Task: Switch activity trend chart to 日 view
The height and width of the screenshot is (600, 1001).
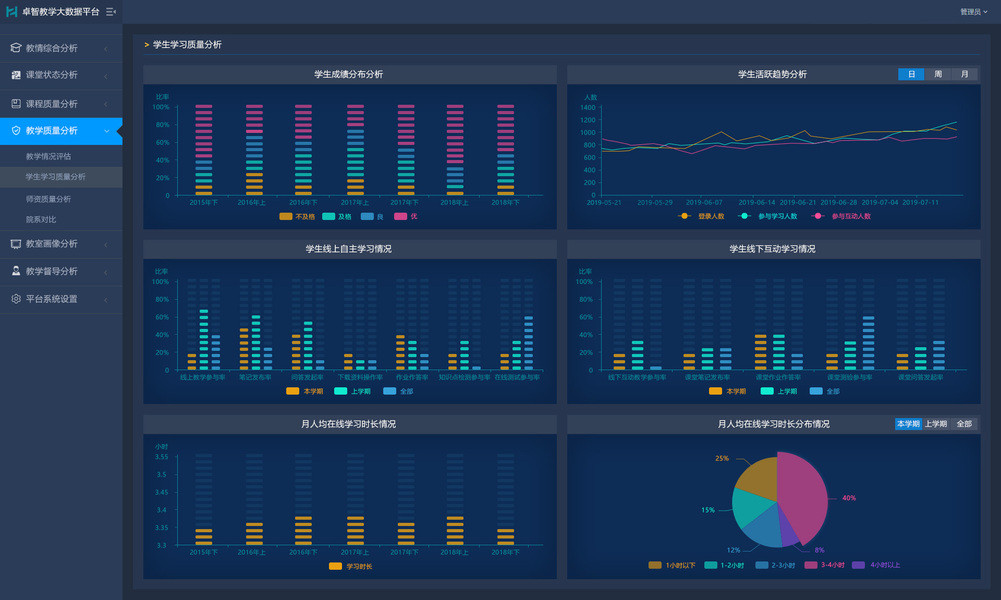Action: coord(911,74)
